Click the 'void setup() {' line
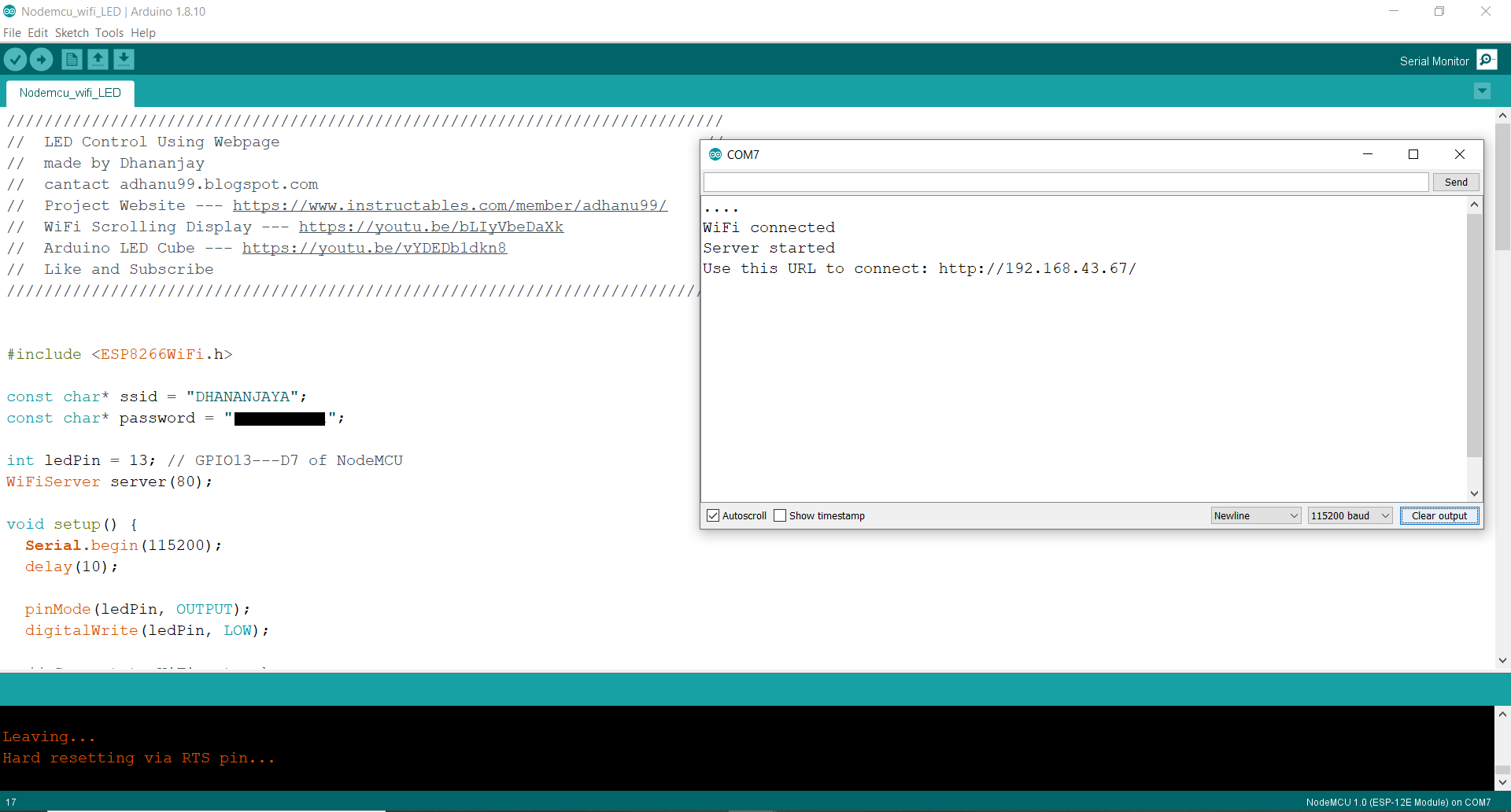Screen dimensions: 1511x812 [72, 524]
